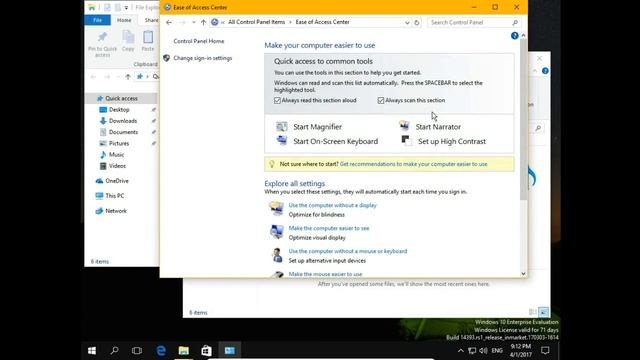This screenshot has width=640, height=360.
Task: Switch to the Share tab in File Explorer
Action: pyautogui.click(x=151, y=20)
